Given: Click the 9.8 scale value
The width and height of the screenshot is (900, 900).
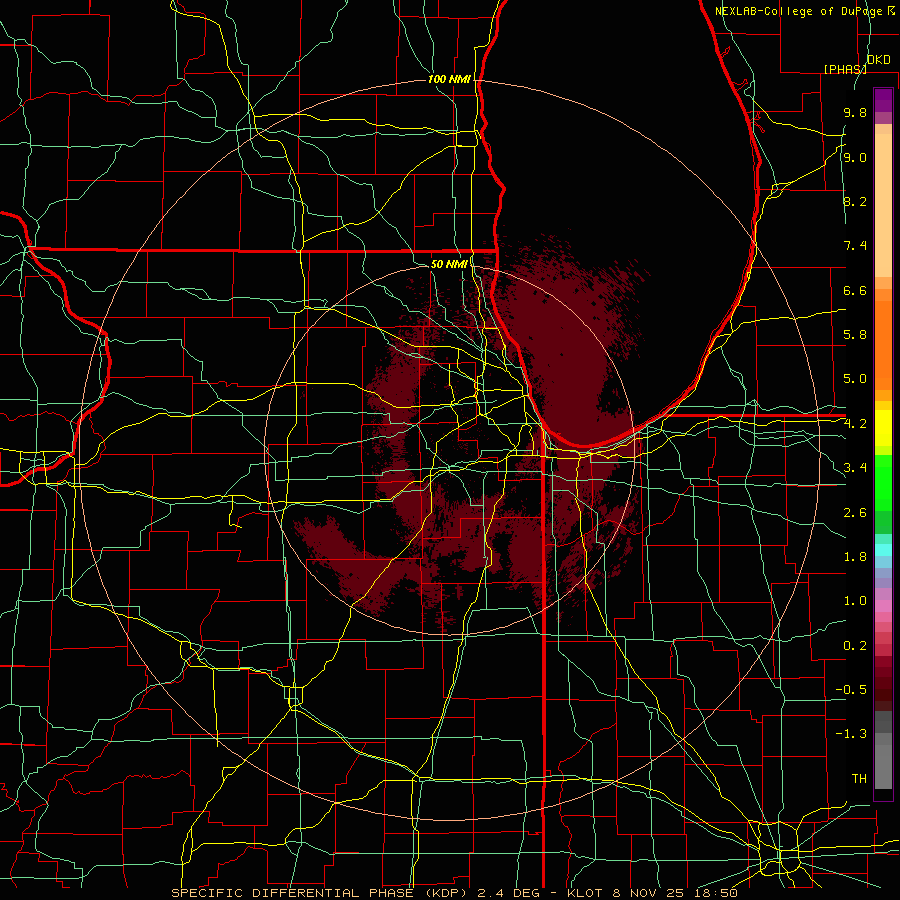Looking at the screenshot, I should tap(855, 113).
